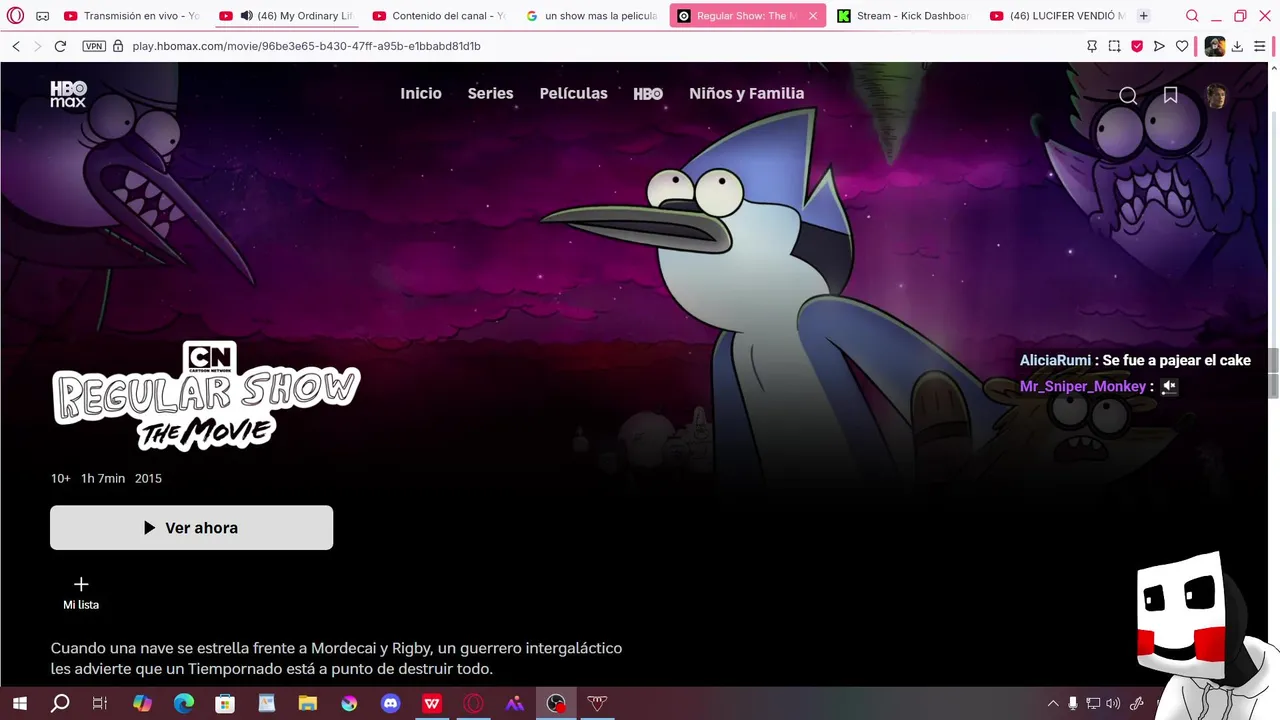Open Opera browser from taskbar

pyautogui.click(x=473, y=704)
